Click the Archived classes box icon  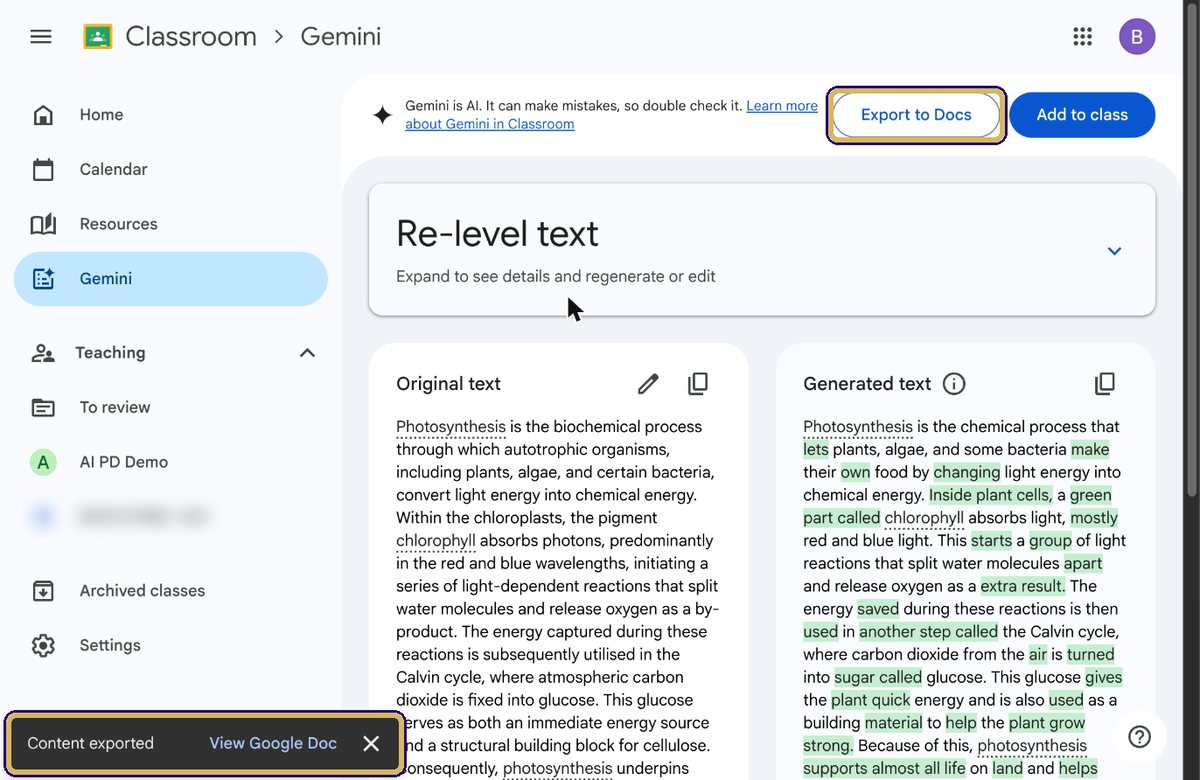click(43, 591)
